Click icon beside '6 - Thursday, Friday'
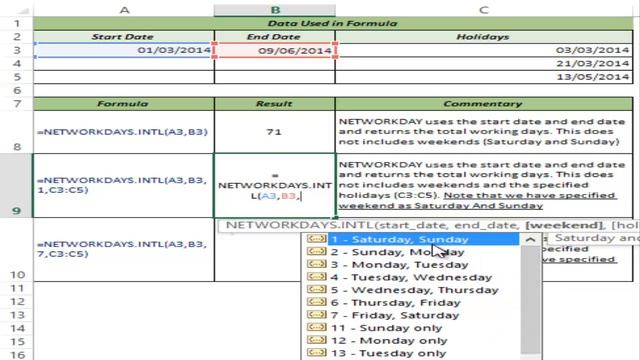640x360 pixels. [316, 302]
